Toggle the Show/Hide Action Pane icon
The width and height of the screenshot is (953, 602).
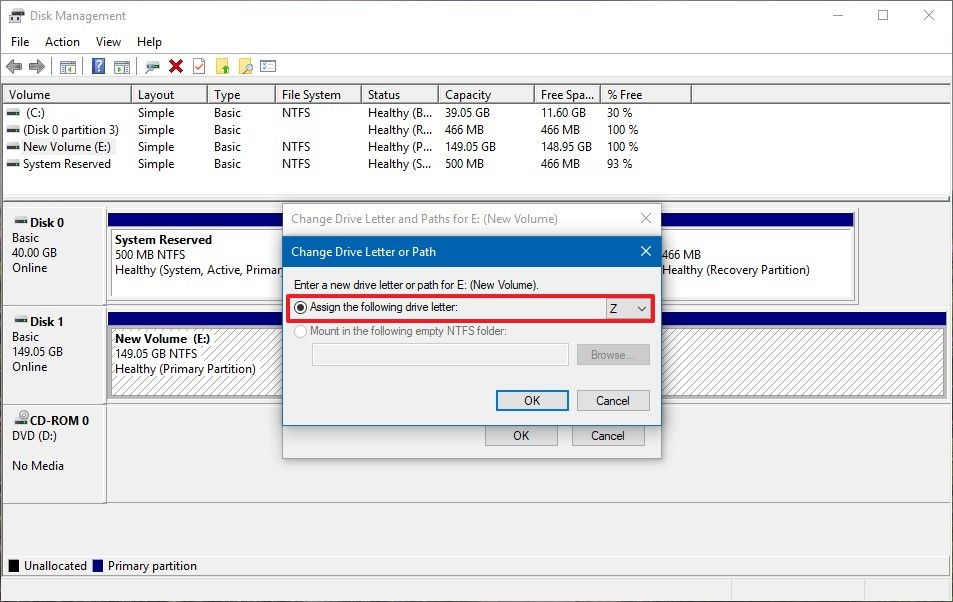[121, 66]
